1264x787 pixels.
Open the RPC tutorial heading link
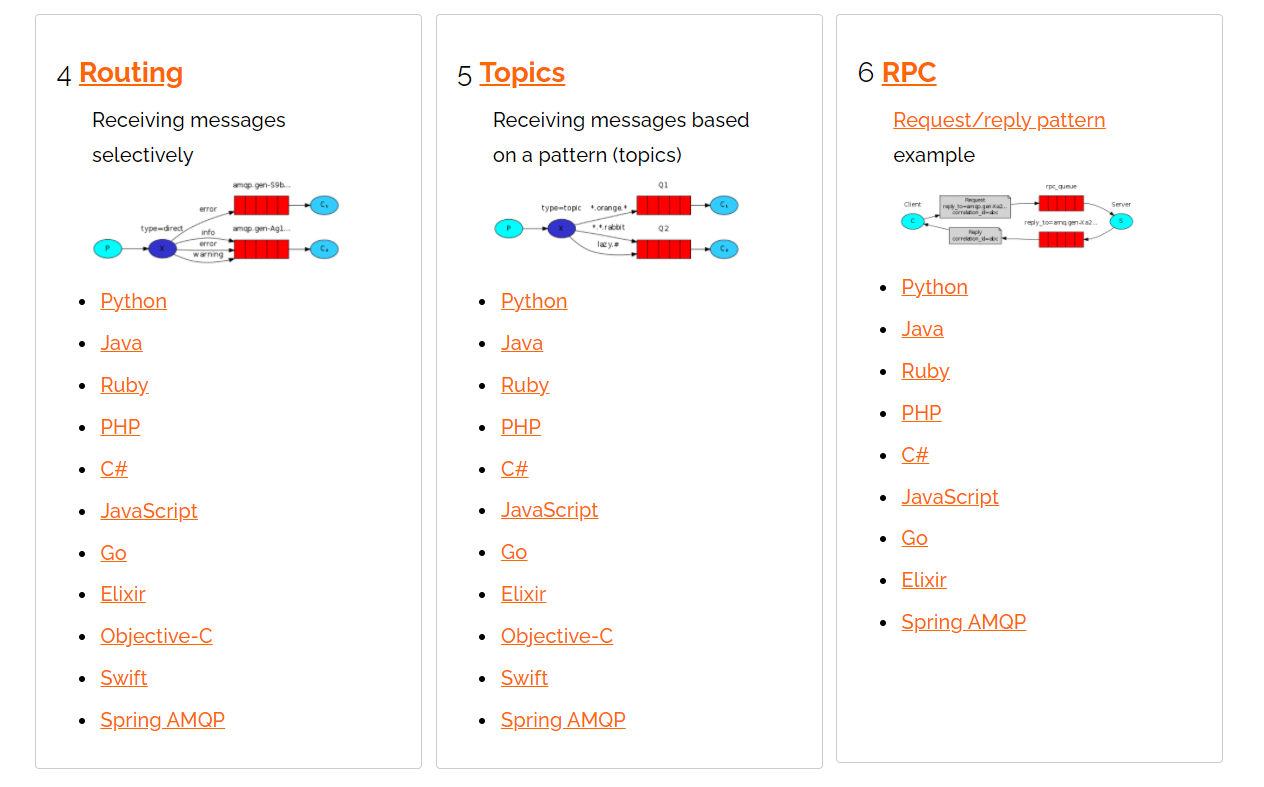click(909, 73)
